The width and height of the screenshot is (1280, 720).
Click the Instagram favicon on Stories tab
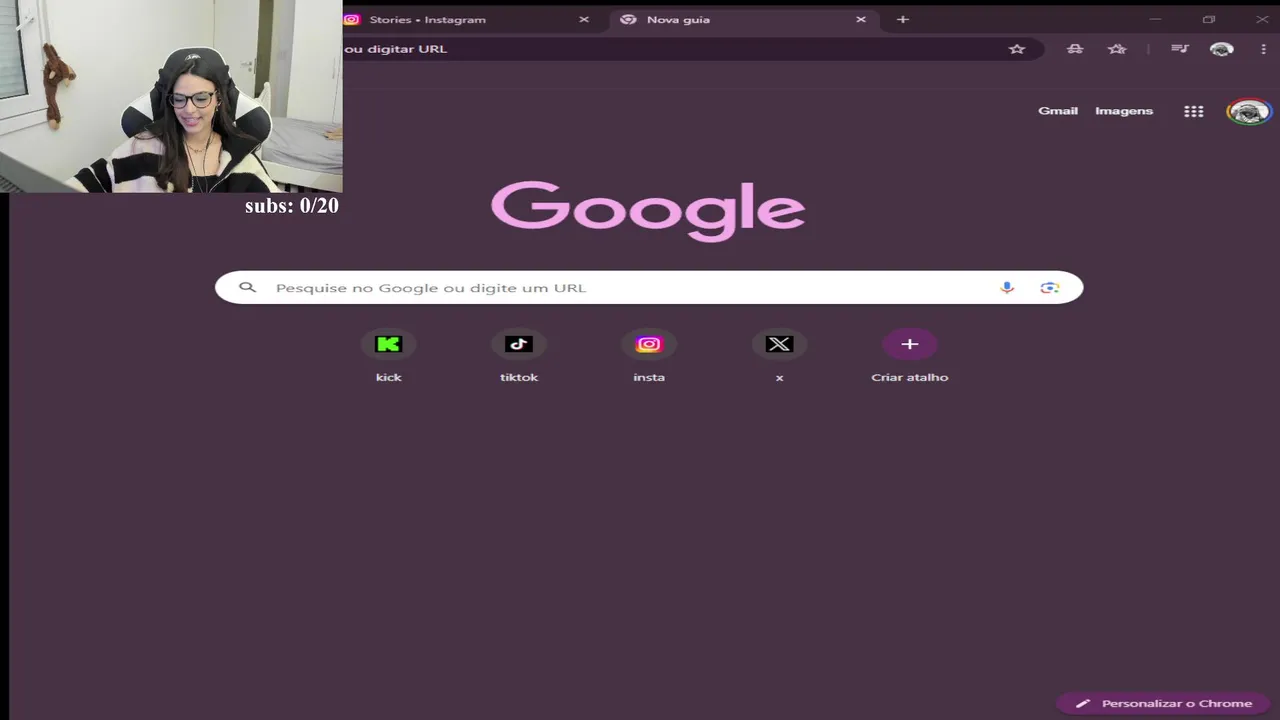coord(352,19)
